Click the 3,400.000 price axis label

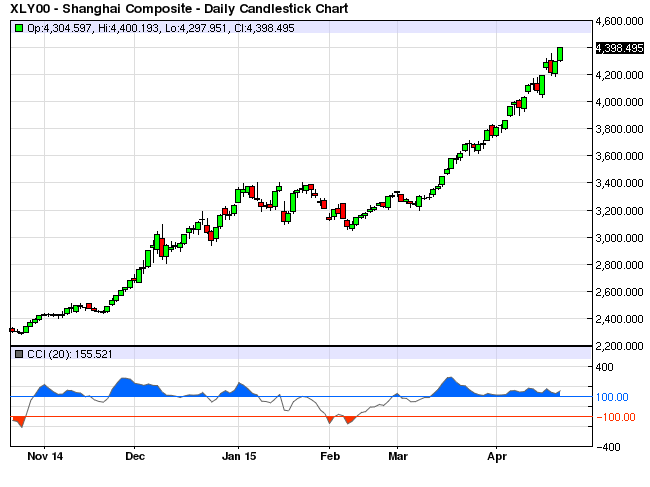(x=619, y=183)
